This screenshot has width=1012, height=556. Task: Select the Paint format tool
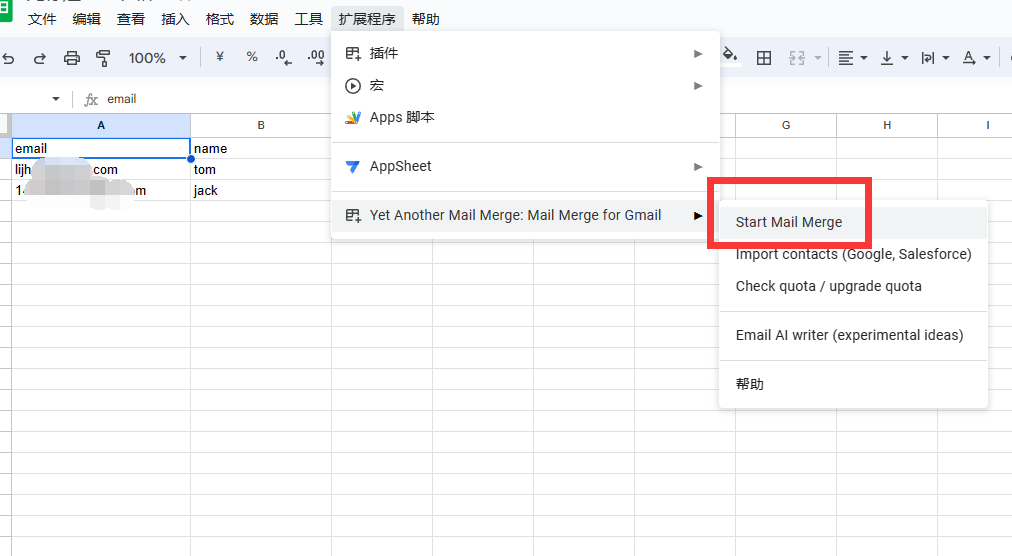point(103,58)
